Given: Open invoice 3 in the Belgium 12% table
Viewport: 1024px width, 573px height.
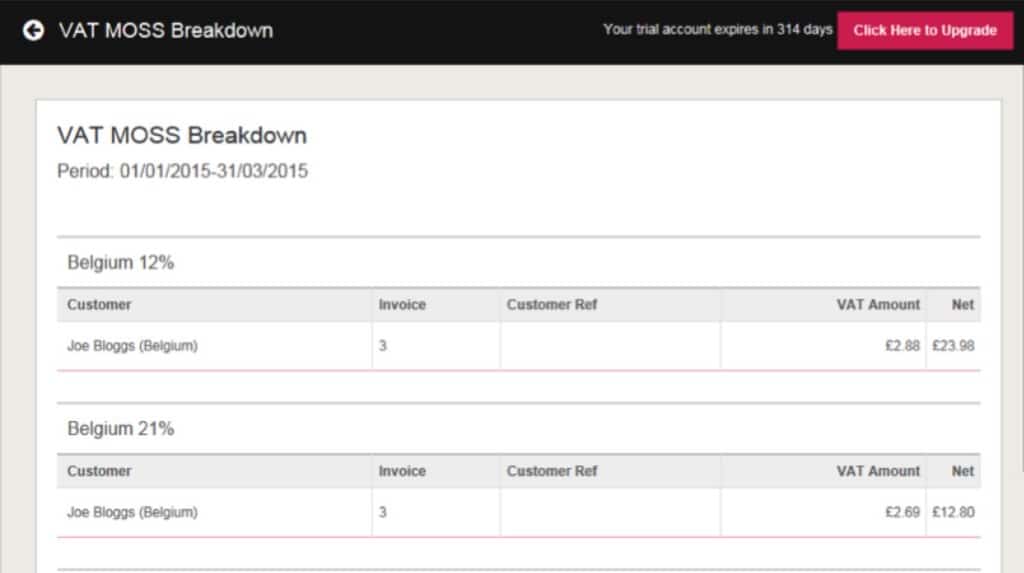Looking at the screenshot, I should (x=383, y=346).
